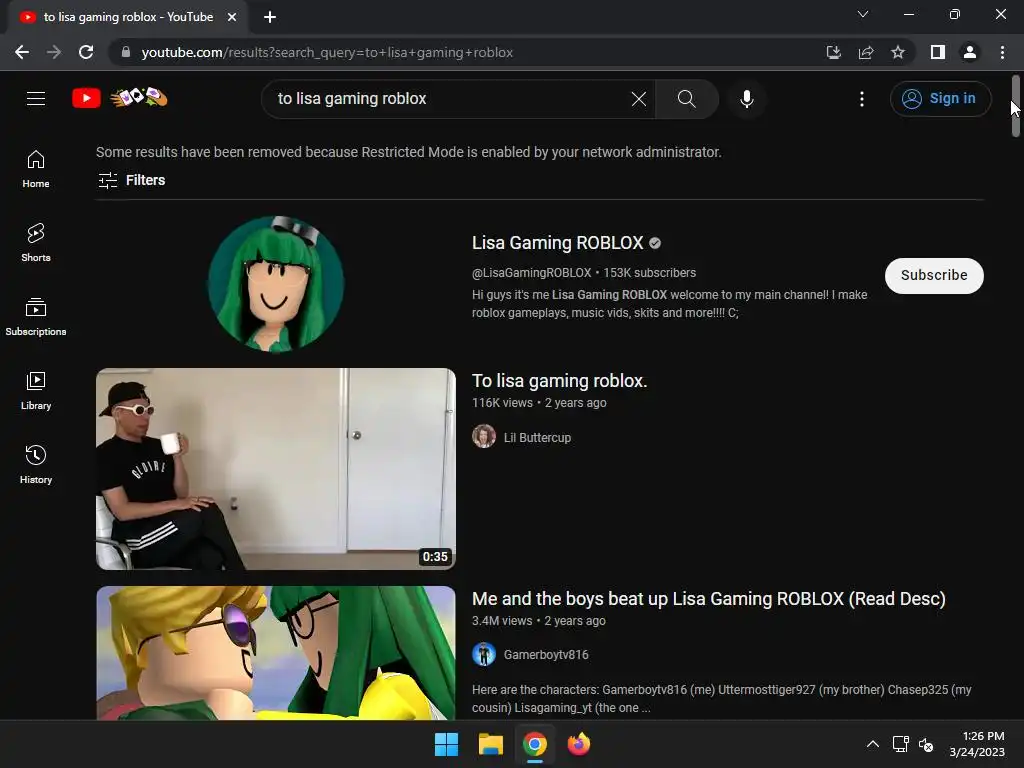The height and width of the screenshot is (768, 1024).
Task: Reload the page with the refresh icon
Action: point(86,52)
